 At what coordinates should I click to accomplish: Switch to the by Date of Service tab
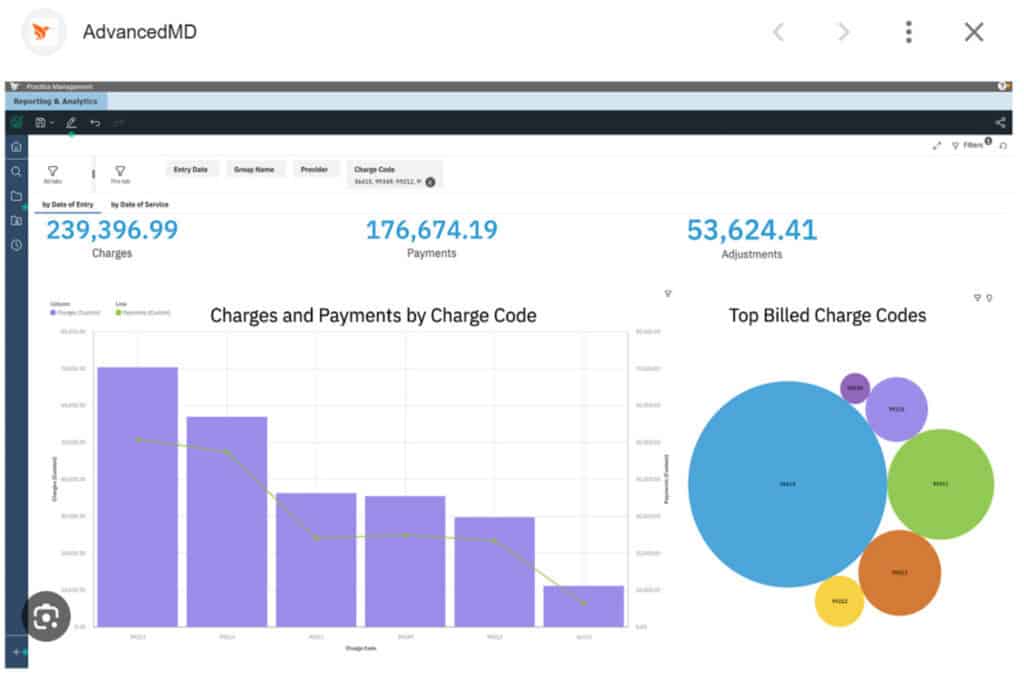click(x=139, y=204)
